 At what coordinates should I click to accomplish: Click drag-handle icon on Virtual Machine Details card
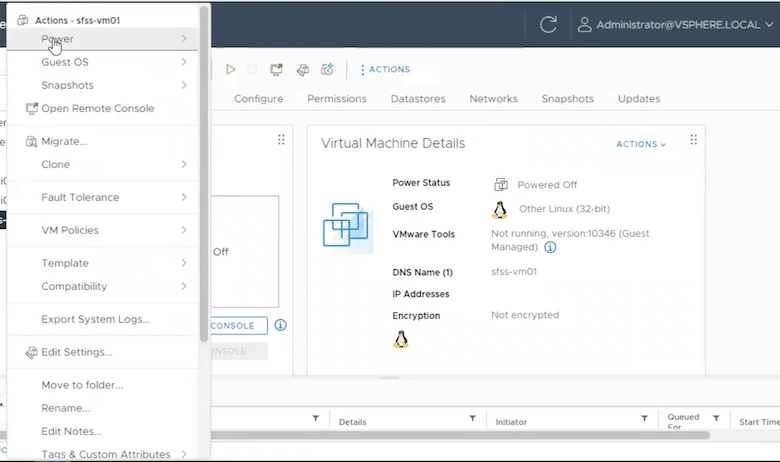coord(694,140)
